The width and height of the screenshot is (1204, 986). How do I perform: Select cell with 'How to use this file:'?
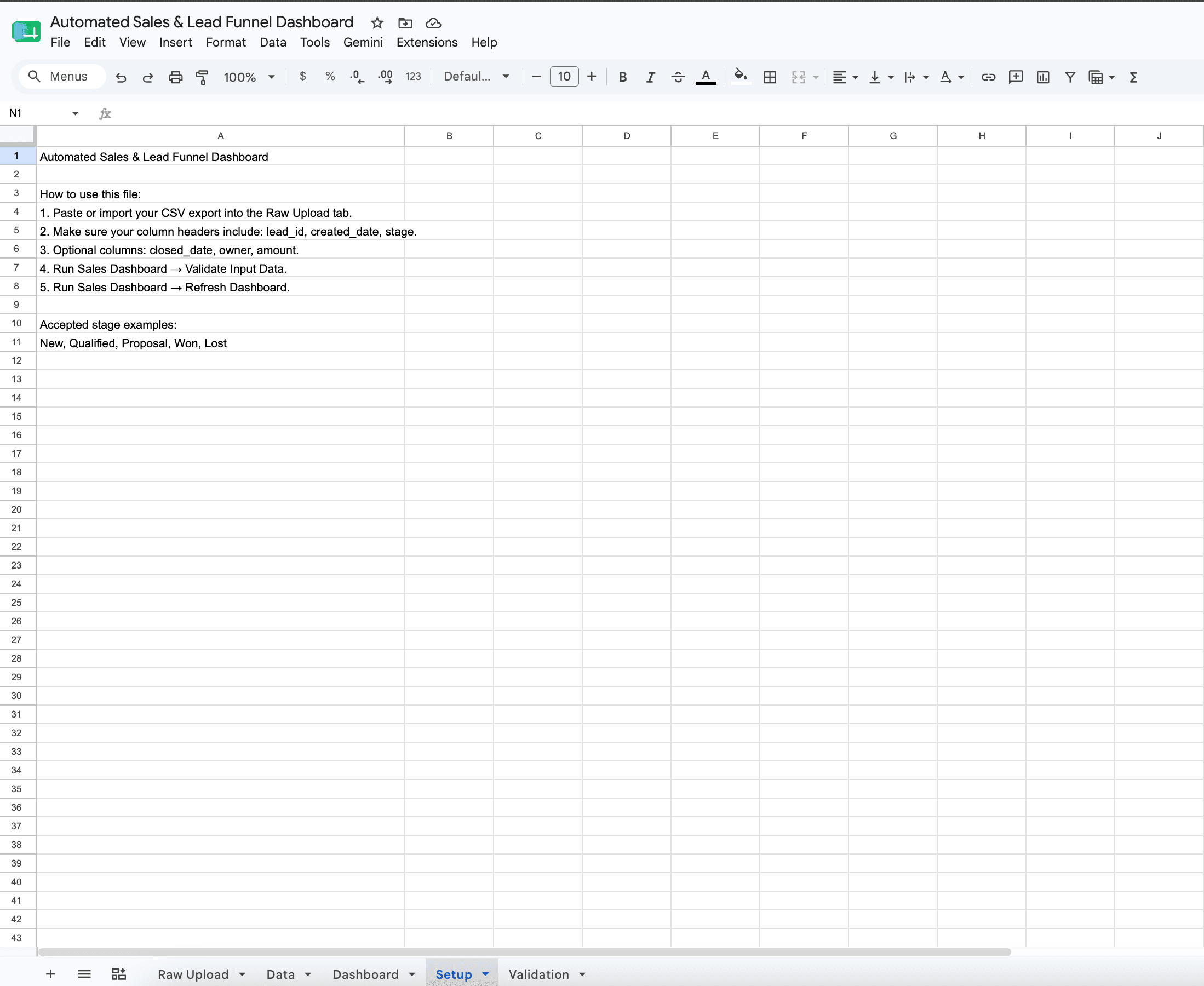[x=221, y=194]
